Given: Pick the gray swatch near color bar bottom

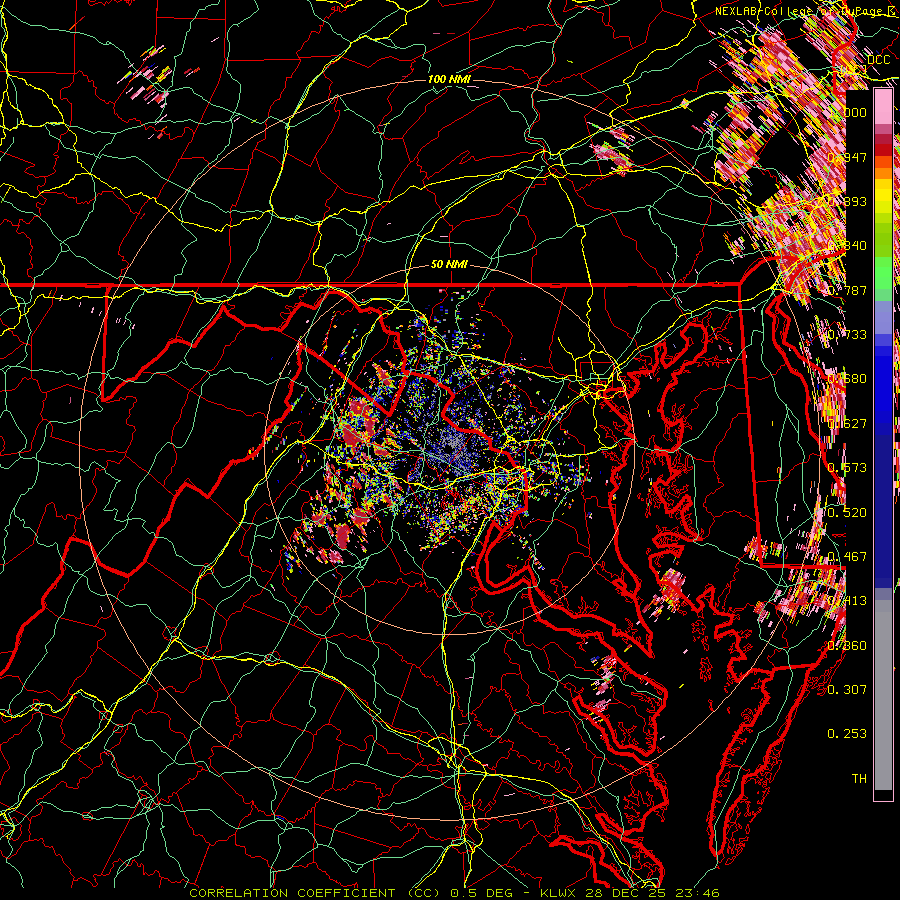Looking at the screenshot, I should [883, 700].
